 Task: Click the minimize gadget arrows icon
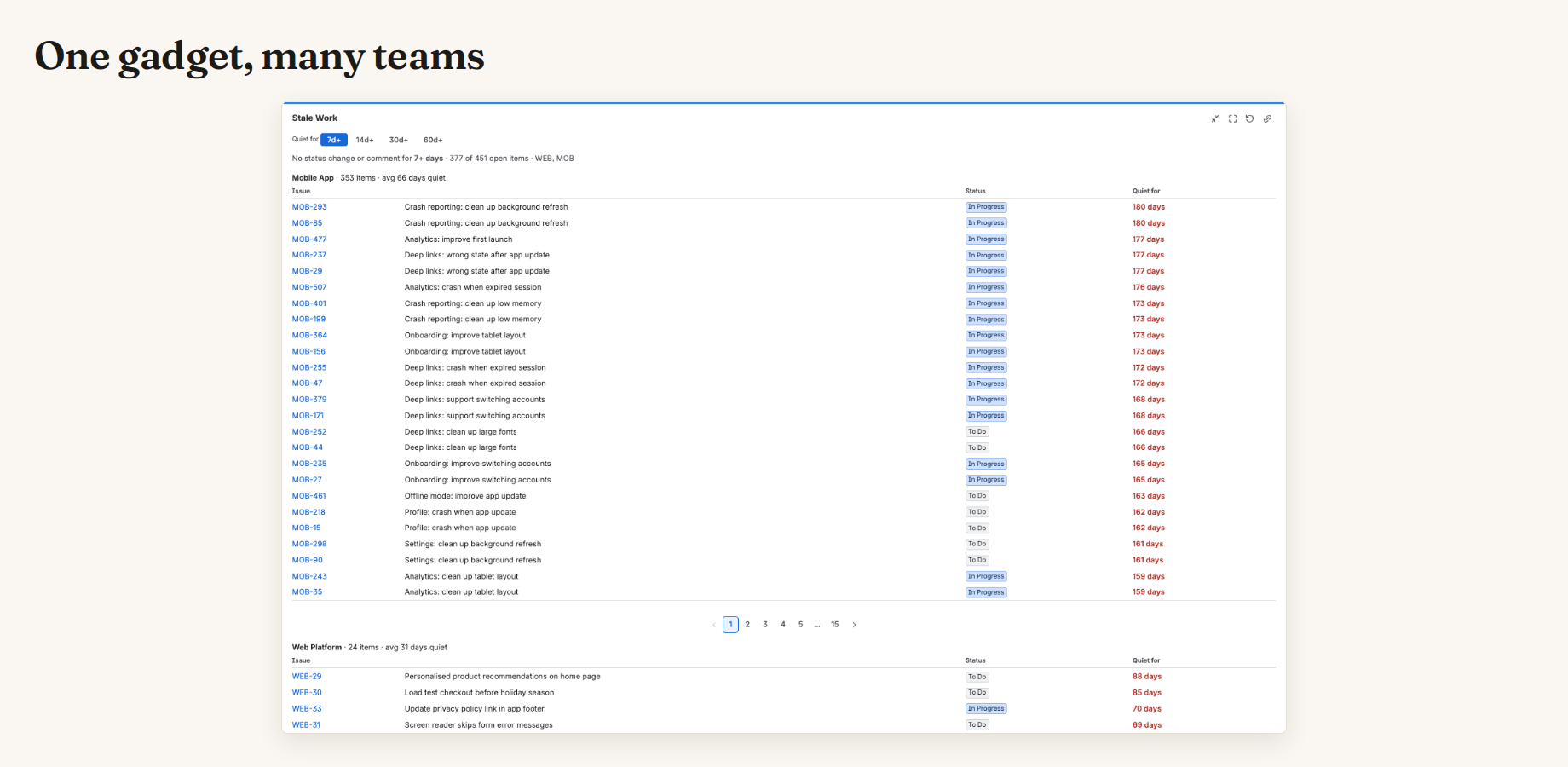coord(1215,118)
